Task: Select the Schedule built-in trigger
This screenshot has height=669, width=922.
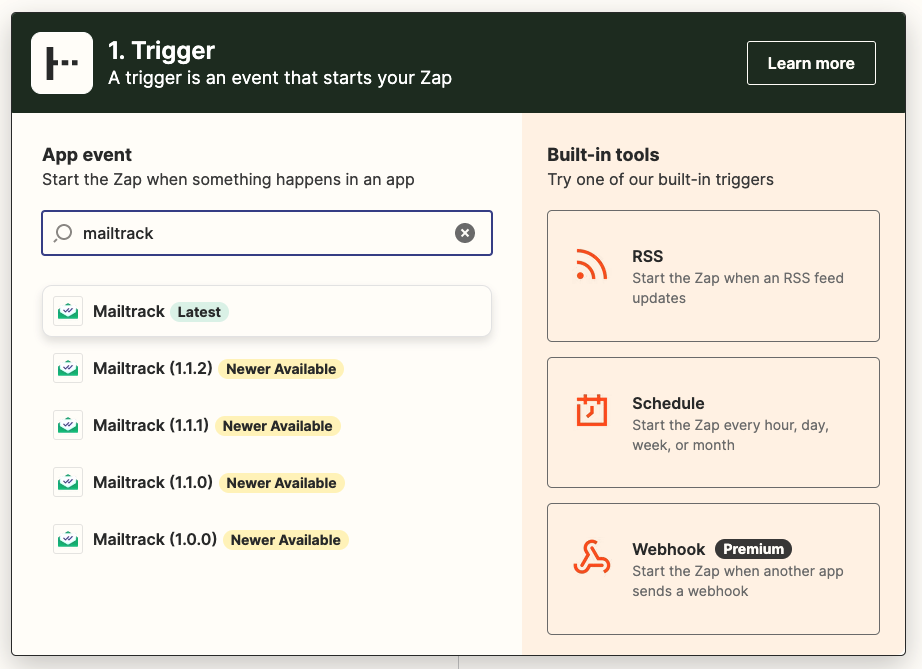Action: 713,422
